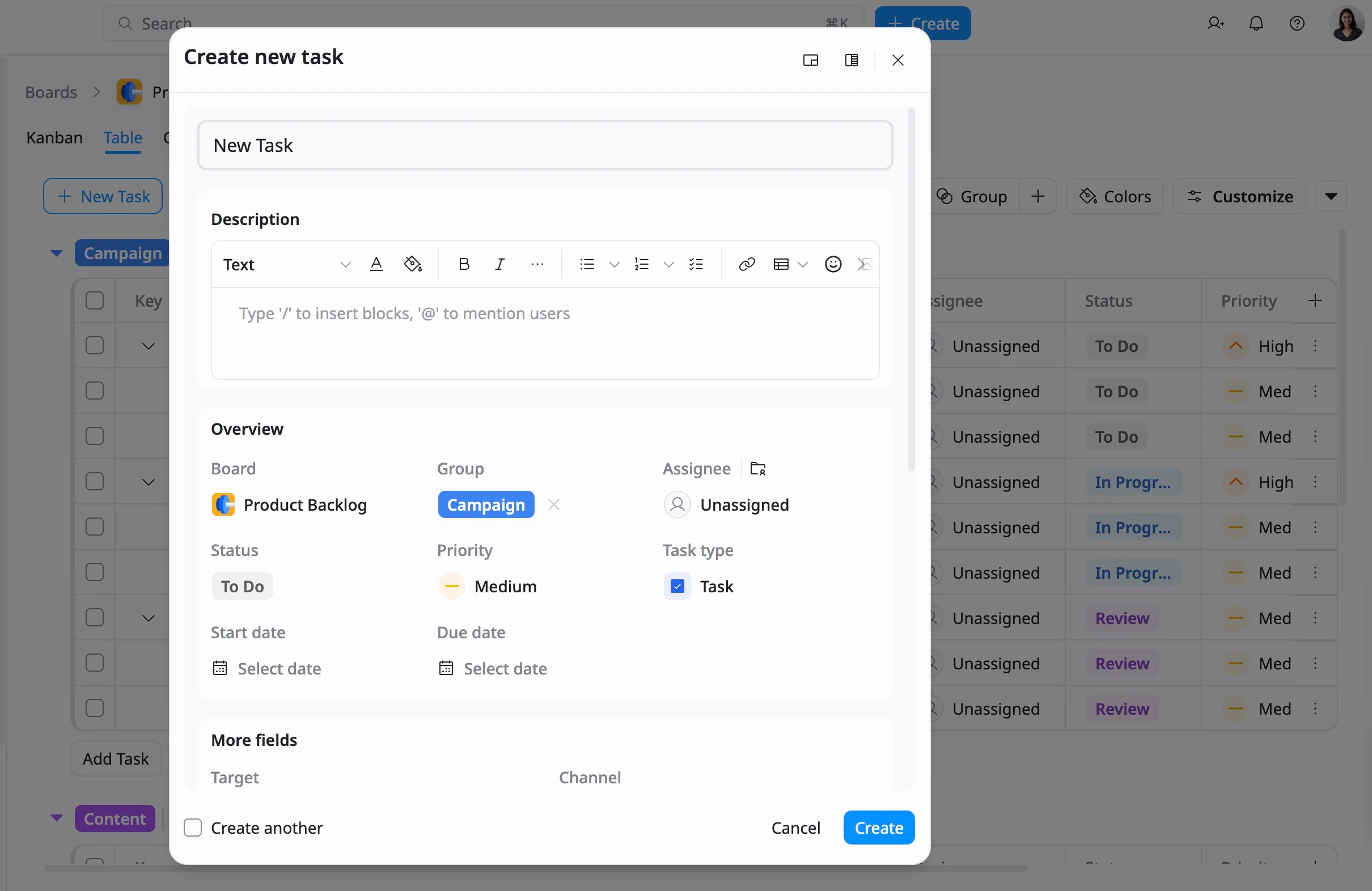
Task: Open the help icon
Action: [x=1297, y=23]
